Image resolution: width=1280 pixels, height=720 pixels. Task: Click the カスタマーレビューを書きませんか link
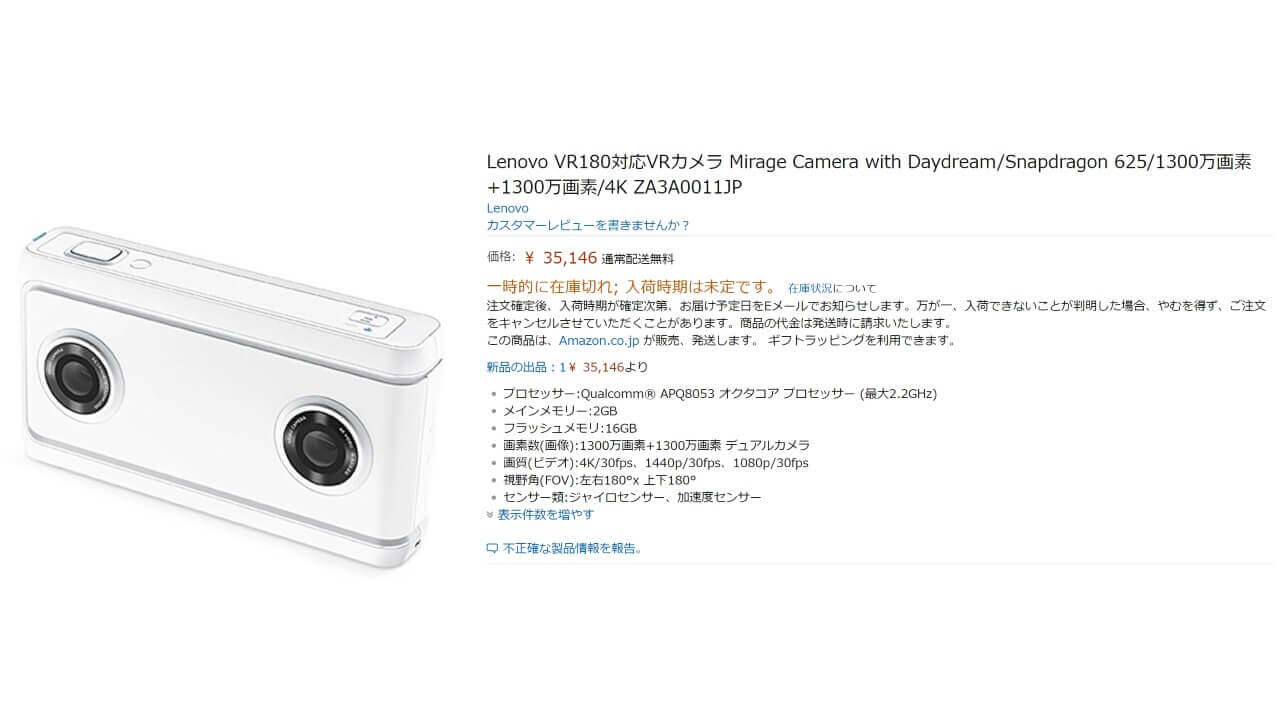pos(588,226)
